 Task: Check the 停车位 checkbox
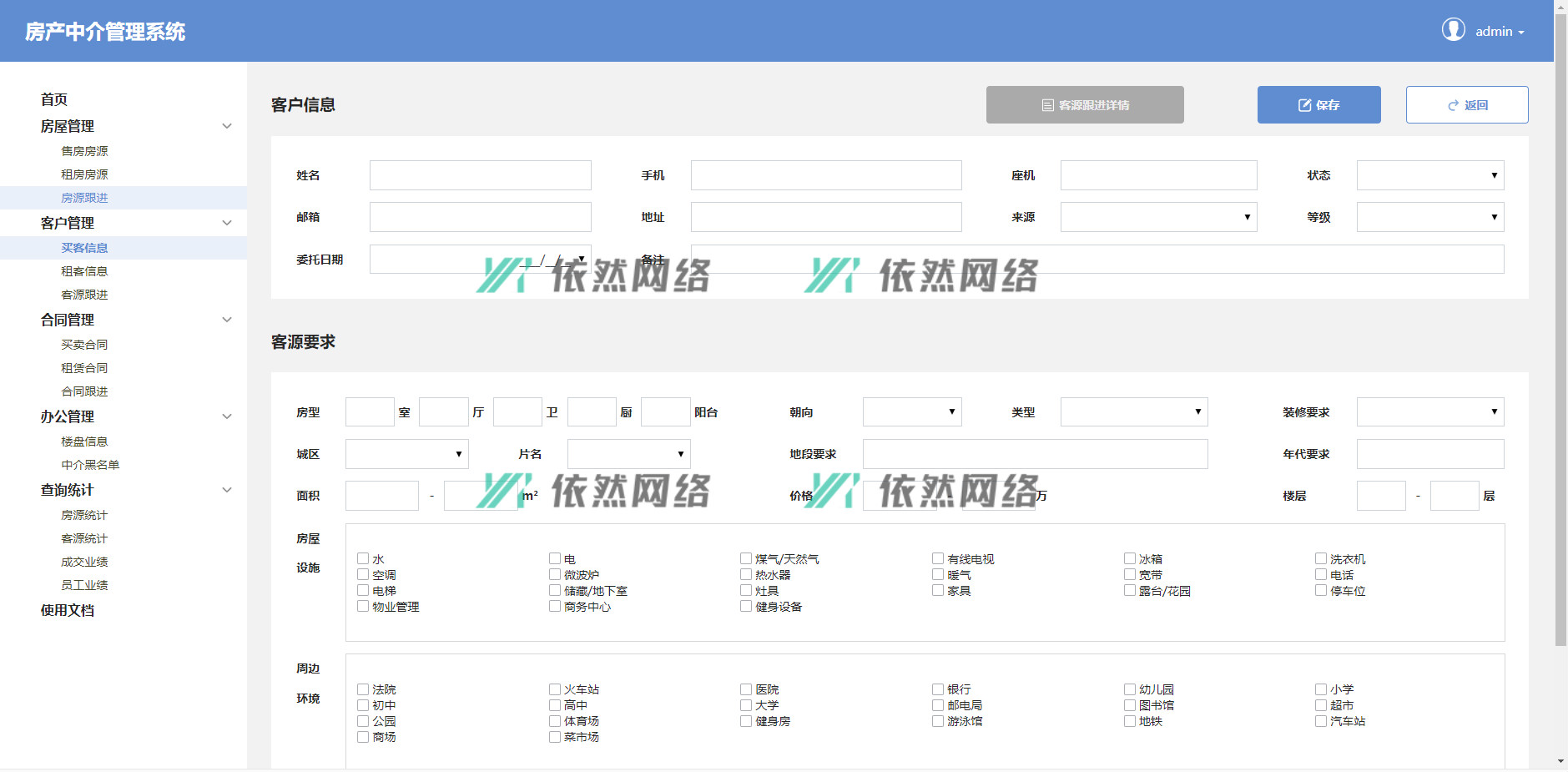click(1321, 590)
